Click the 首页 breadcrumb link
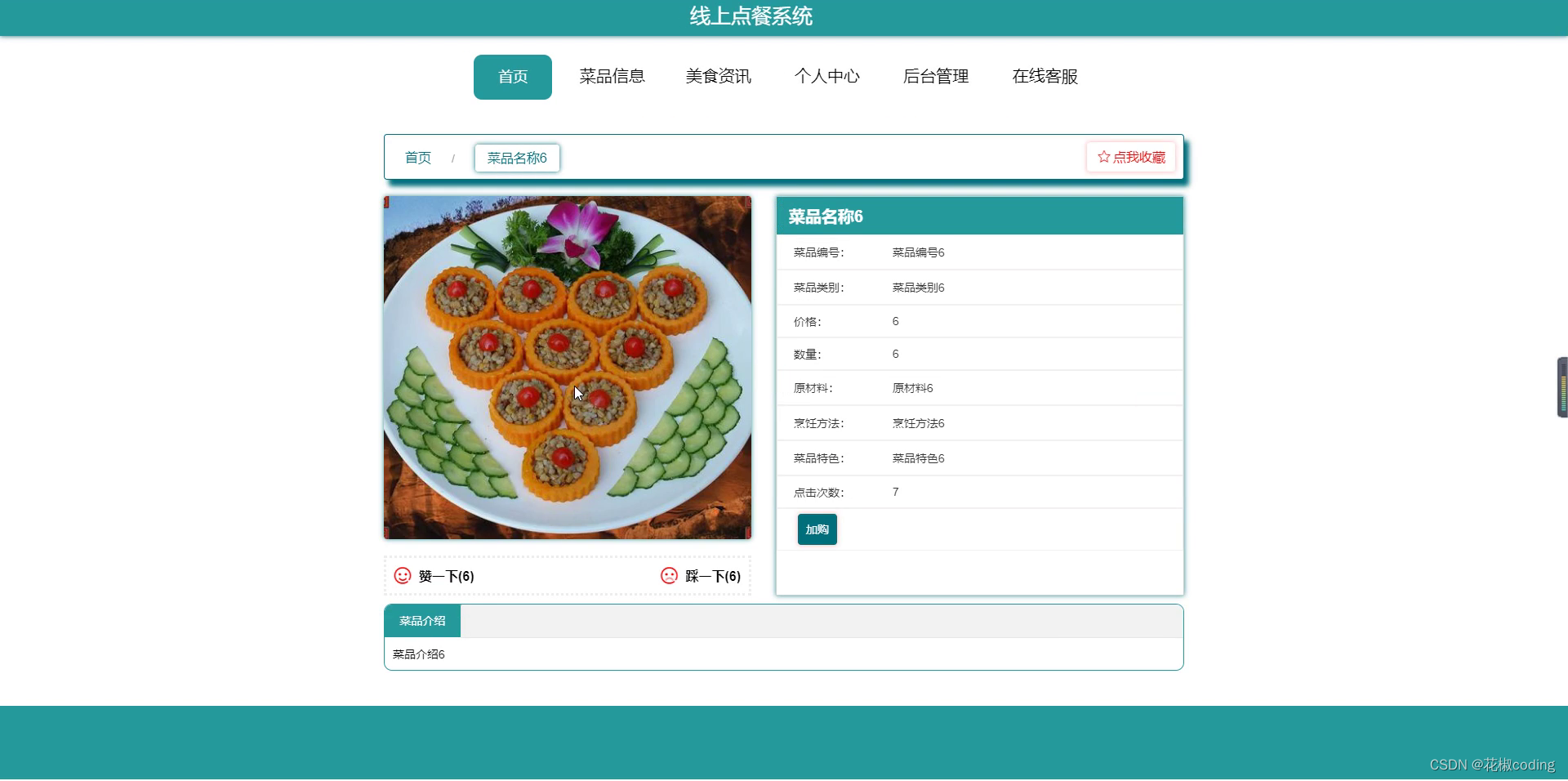 click(417, 158)
